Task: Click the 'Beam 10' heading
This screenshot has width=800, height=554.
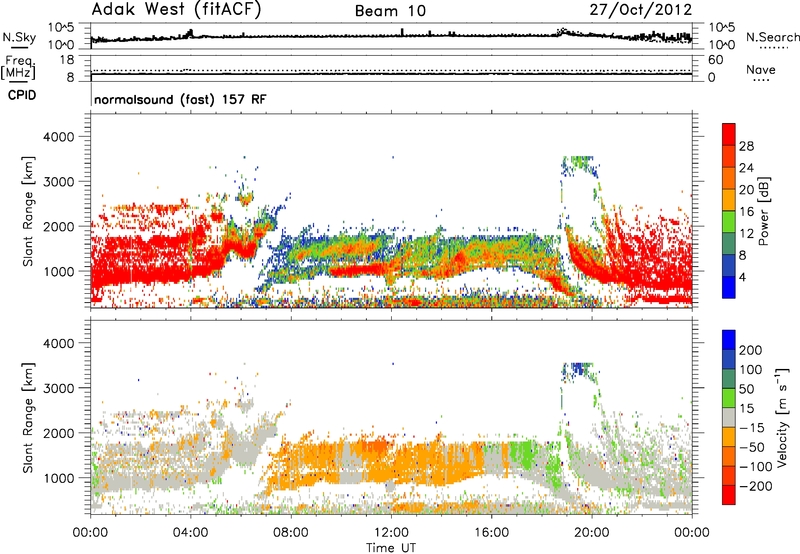Action: [390, 11]
